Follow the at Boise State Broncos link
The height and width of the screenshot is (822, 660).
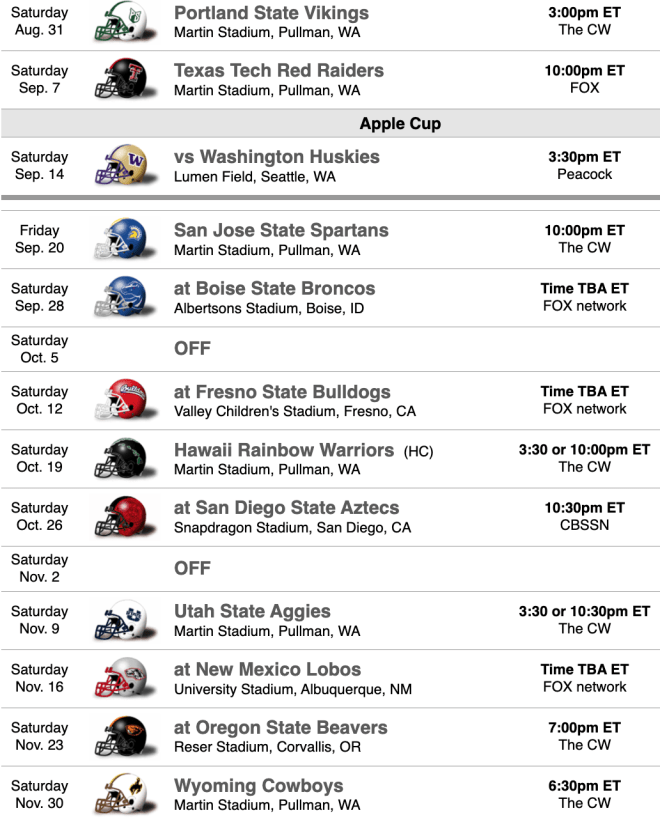click(x=274, y=288)
